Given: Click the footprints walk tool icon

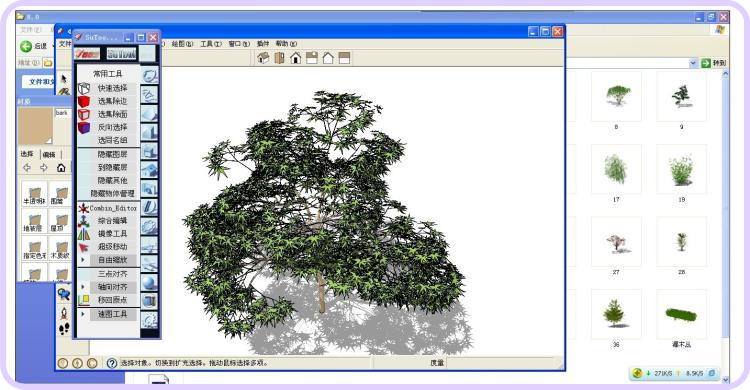Looking at the screenshot, I should coord(64,328).
